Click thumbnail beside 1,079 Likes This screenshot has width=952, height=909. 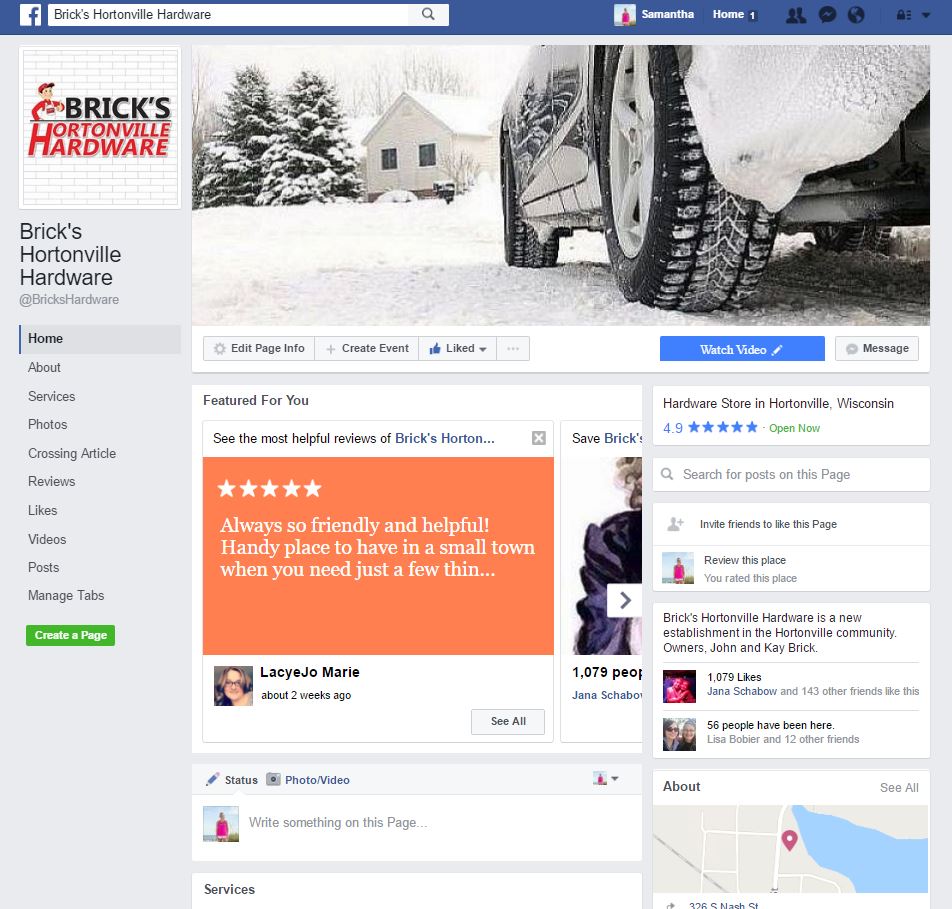coord(679,686)
